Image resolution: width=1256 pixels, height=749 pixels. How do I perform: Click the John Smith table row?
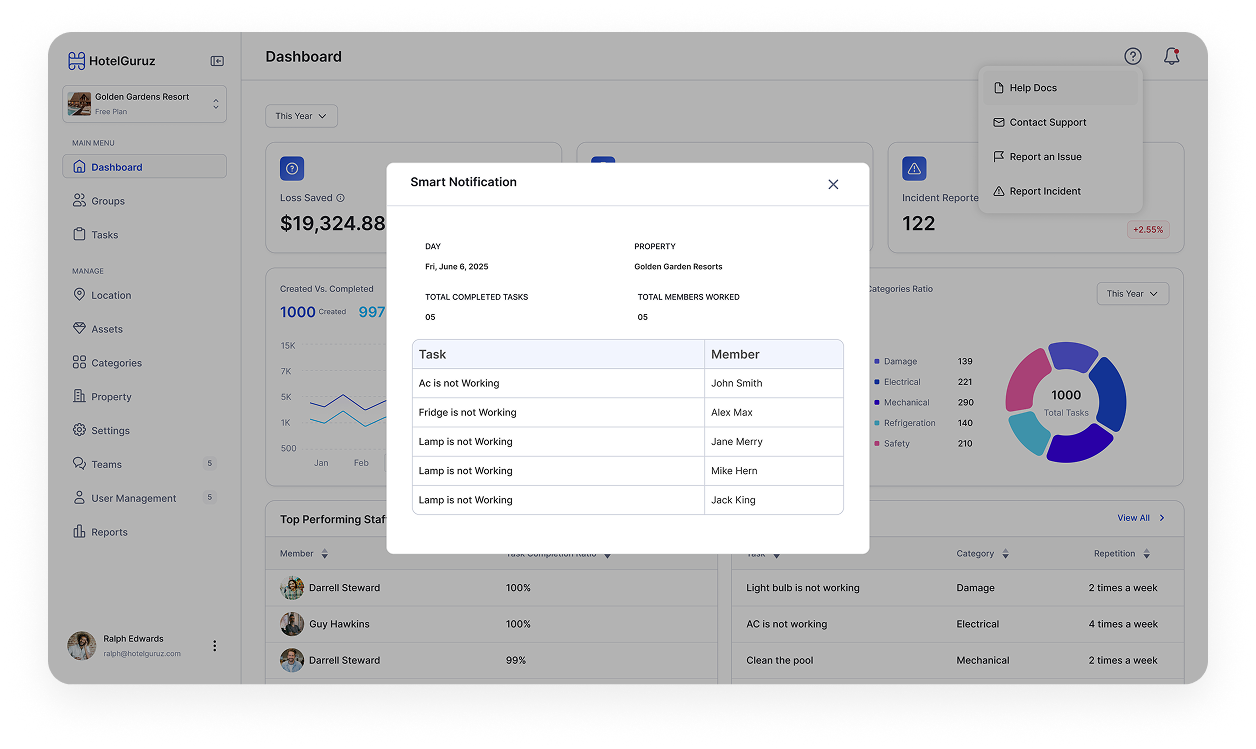[x=627, y=383]
